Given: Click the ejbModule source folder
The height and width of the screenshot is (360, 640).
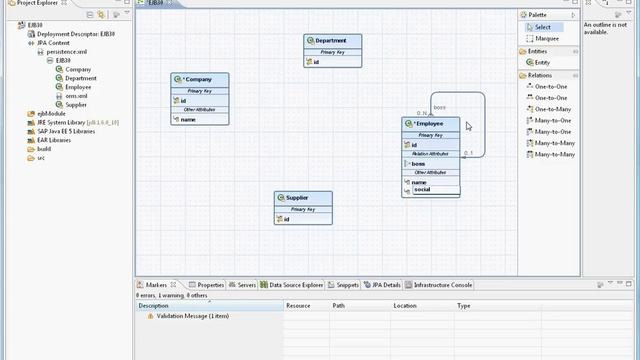Looking at the screenshot, I should [x=51, y=113].
